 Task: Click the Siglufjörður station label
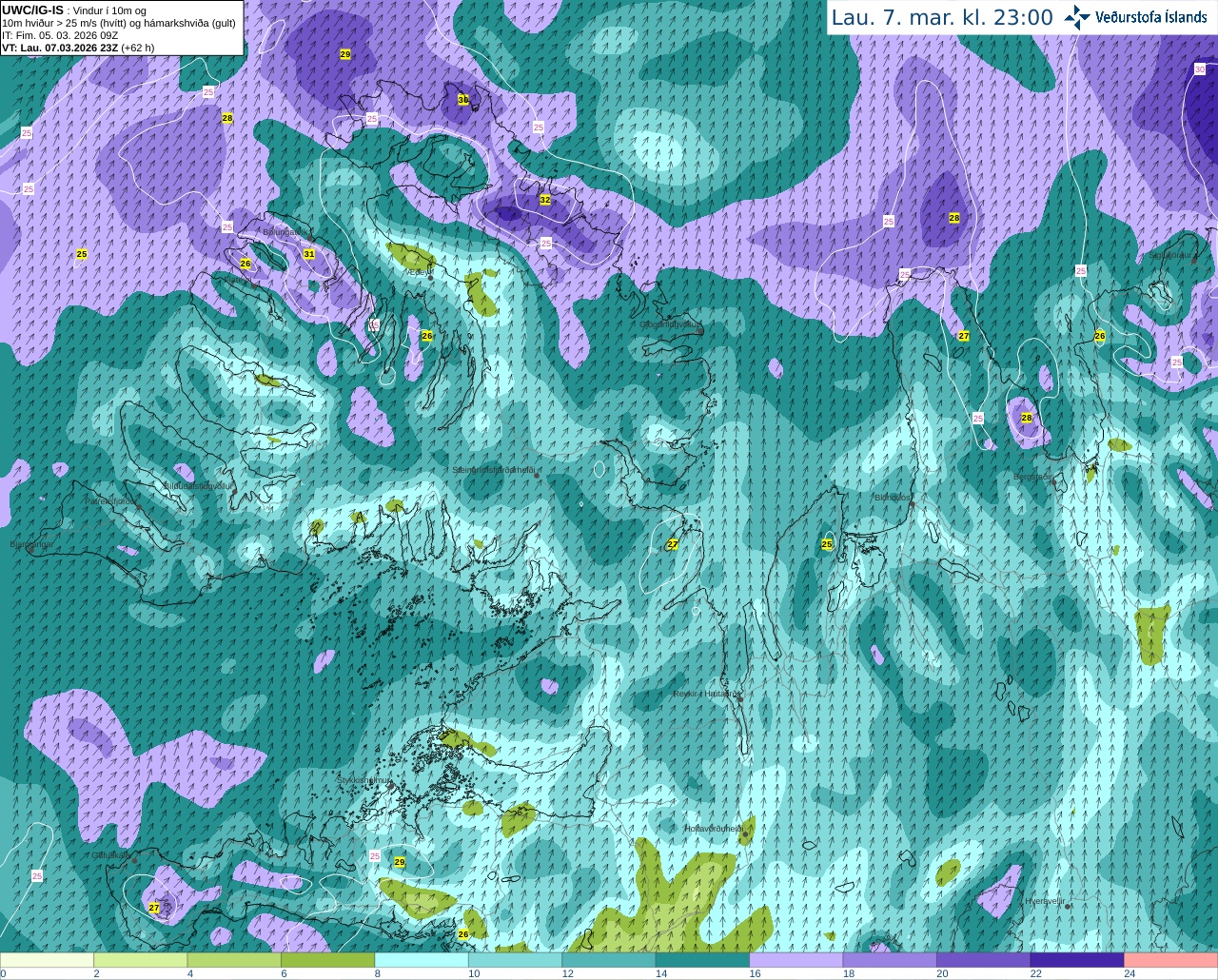[x=1169, y=255]
